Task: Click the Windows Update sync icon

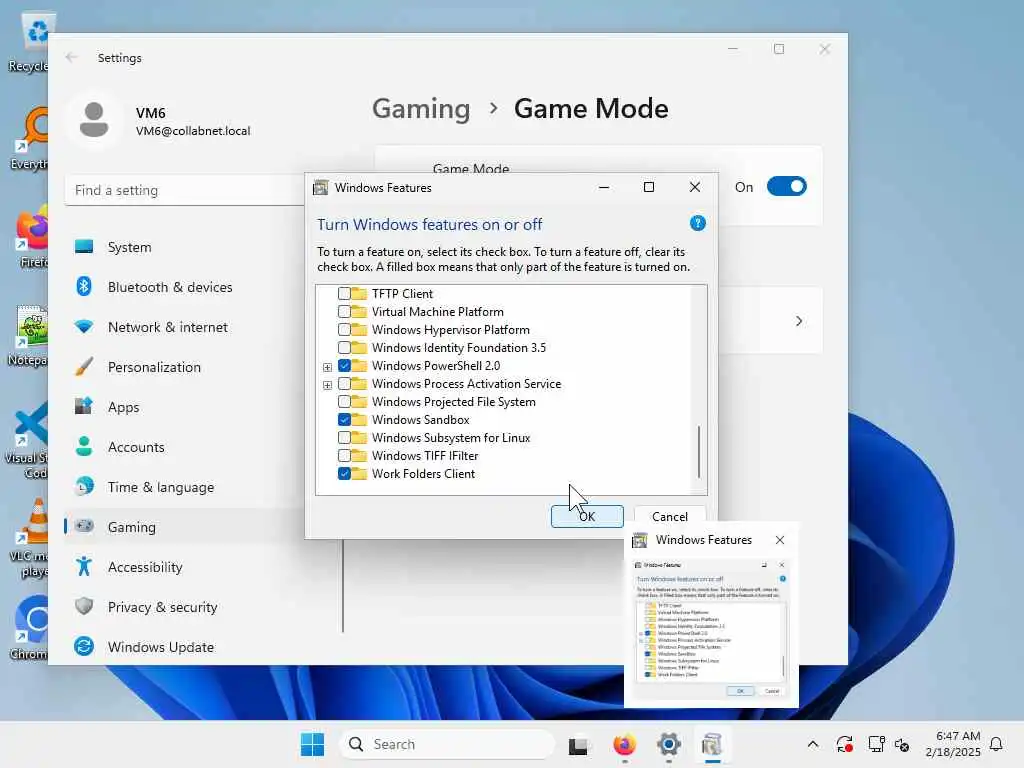Action: tap(84, 647)
